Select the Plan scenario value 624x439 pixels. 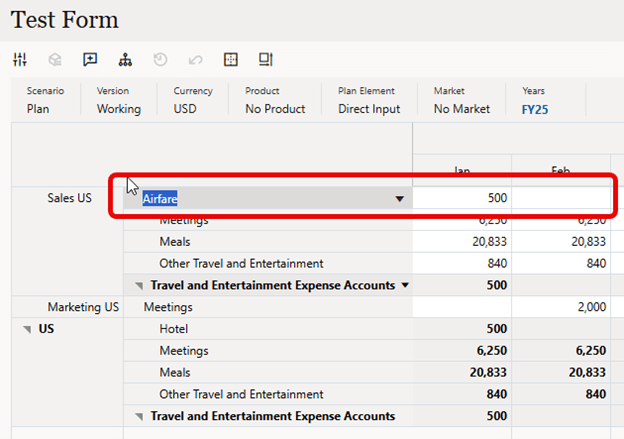[38, 109]
